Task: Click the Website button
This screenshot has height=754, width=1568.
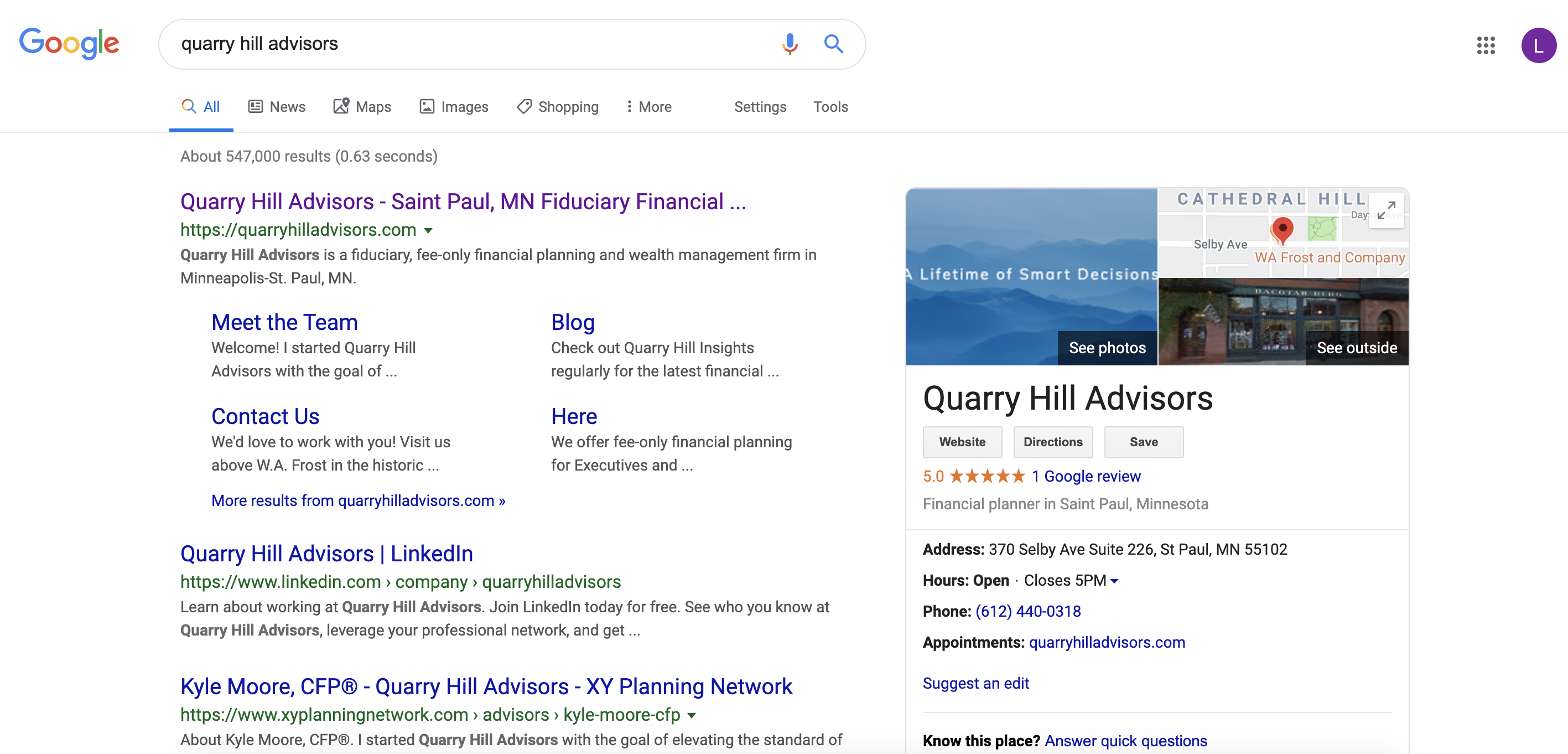Action: [962, 442]
